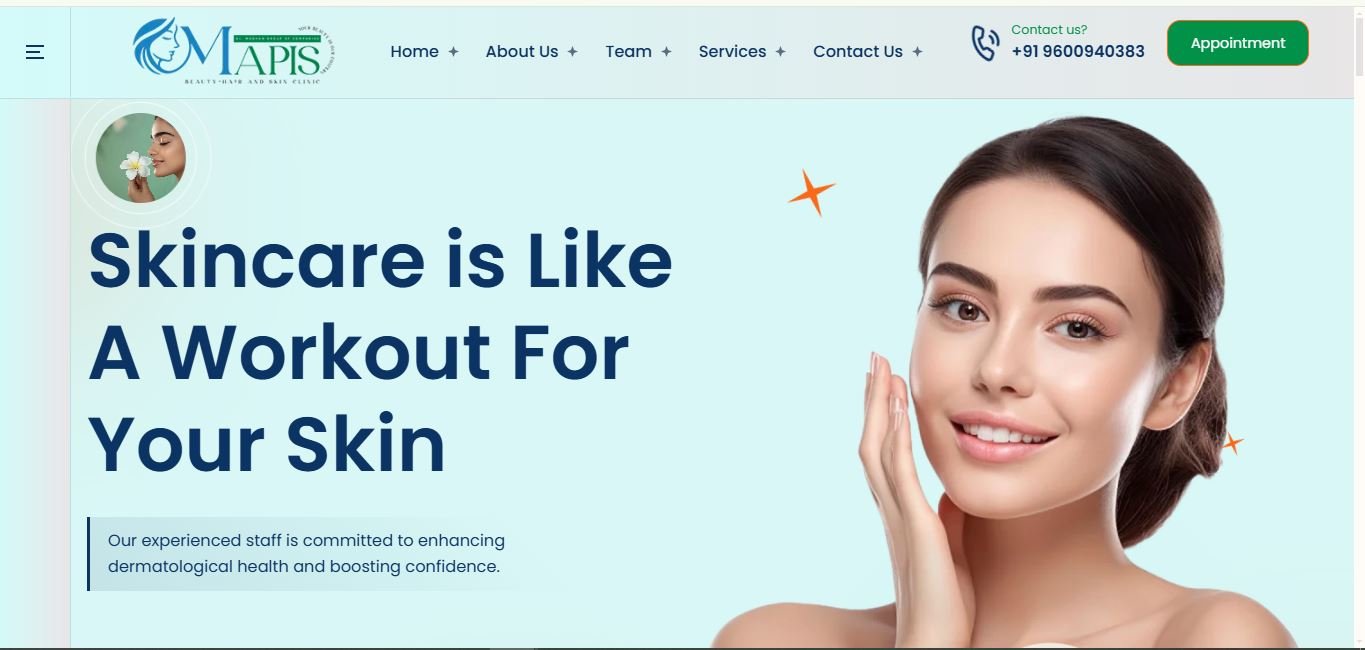The width and height of the screenshot is (1365, 650).
Task: Click the phone call icon
Action: pyautogui.click(x=985, y=43)
